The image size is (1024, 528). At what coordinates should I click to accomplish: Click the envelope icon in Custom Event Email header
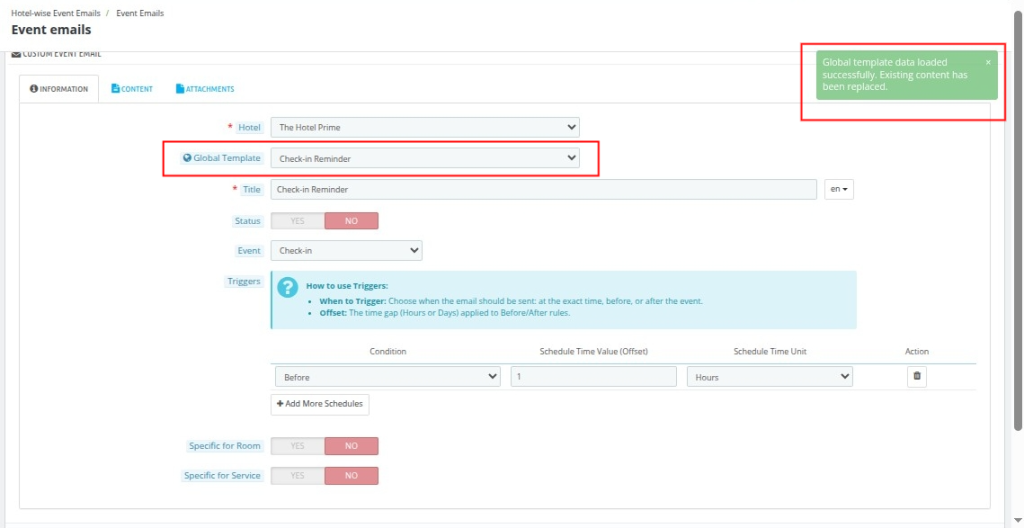[x=16, y=54]
